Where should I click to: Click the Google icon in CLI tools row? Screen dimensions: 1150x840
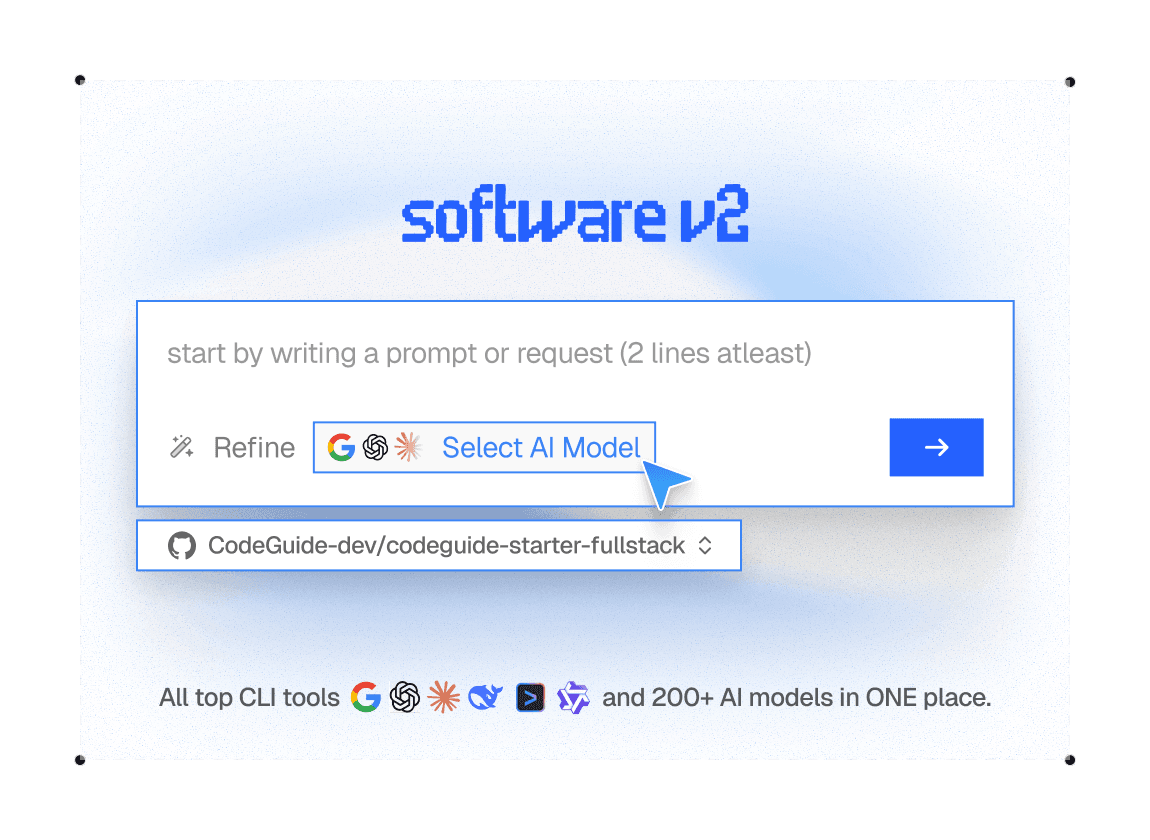[366, 697]
